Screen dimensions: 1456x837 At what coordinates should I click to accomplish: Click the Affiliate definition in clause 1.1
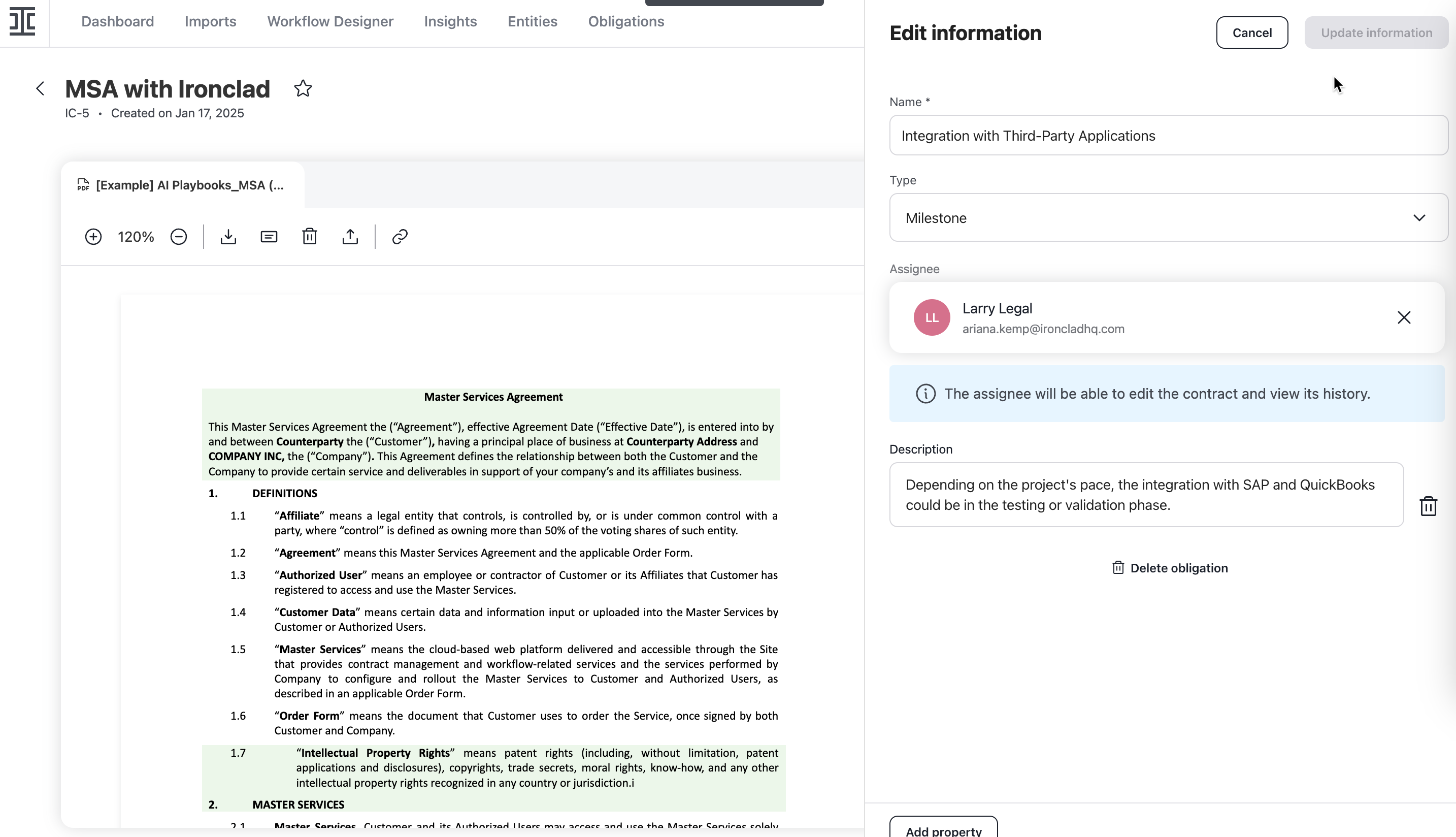point(526,523)
